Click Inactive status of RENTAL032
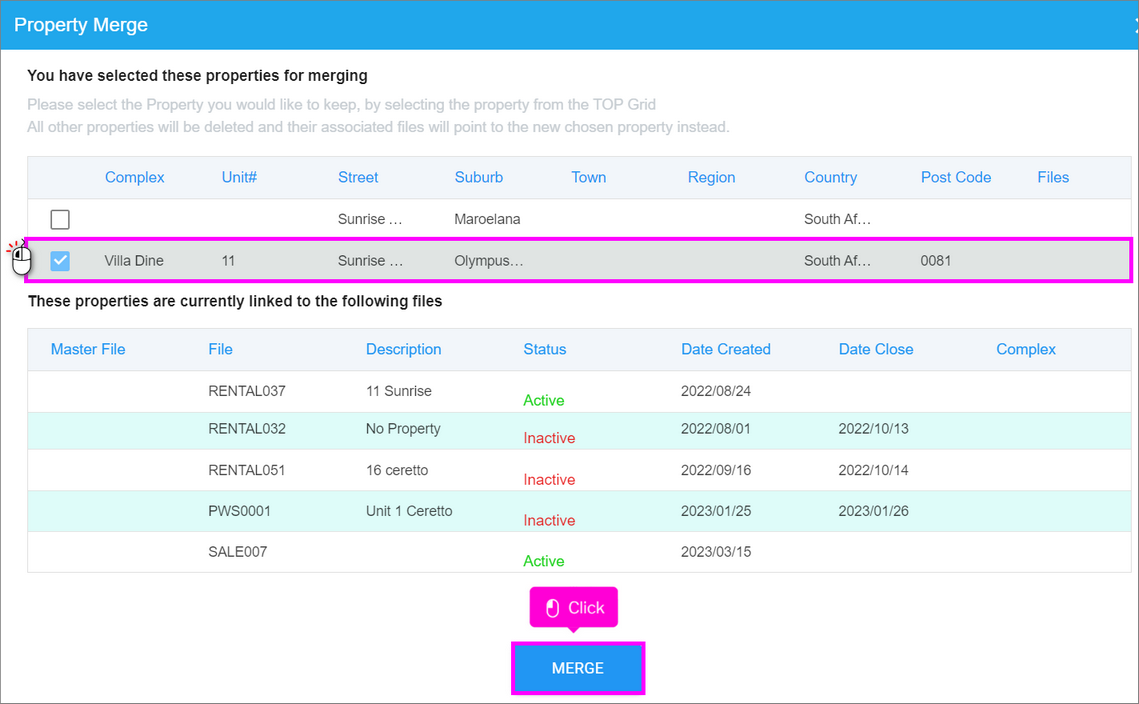1139x704 pixels. point(549,438)
